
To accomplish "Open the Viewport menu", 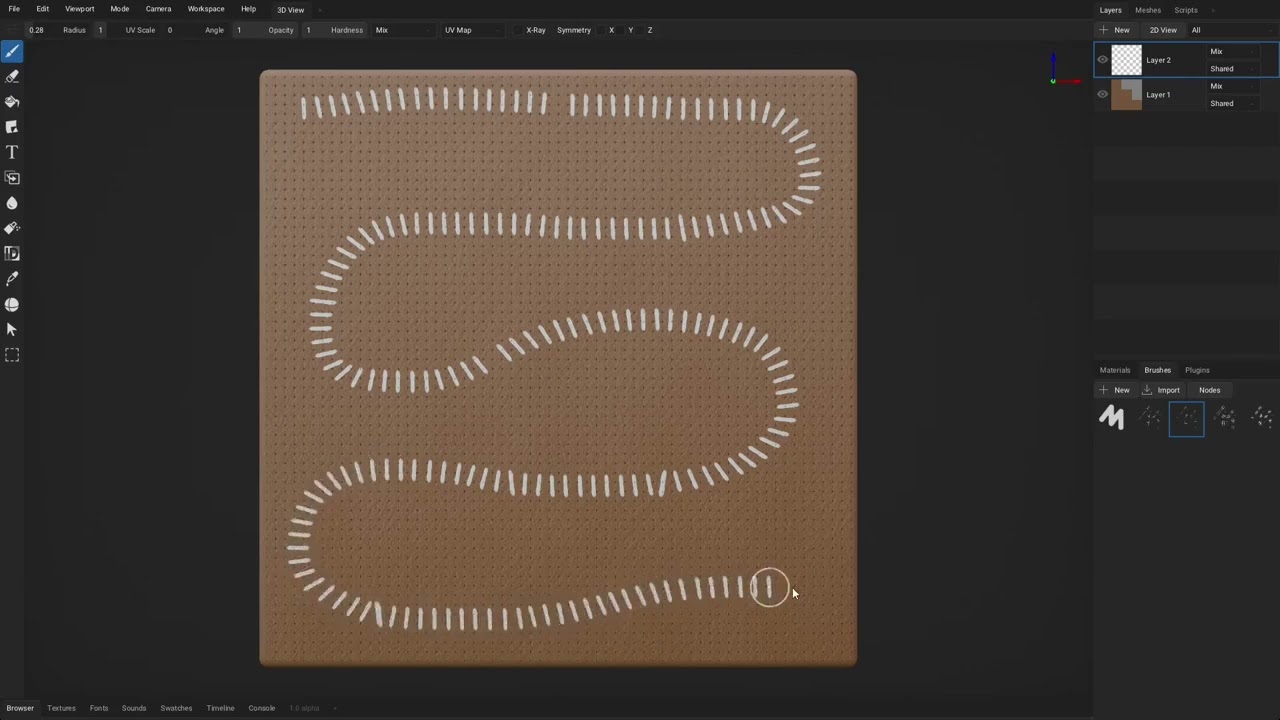I will [x=80, y=9].
